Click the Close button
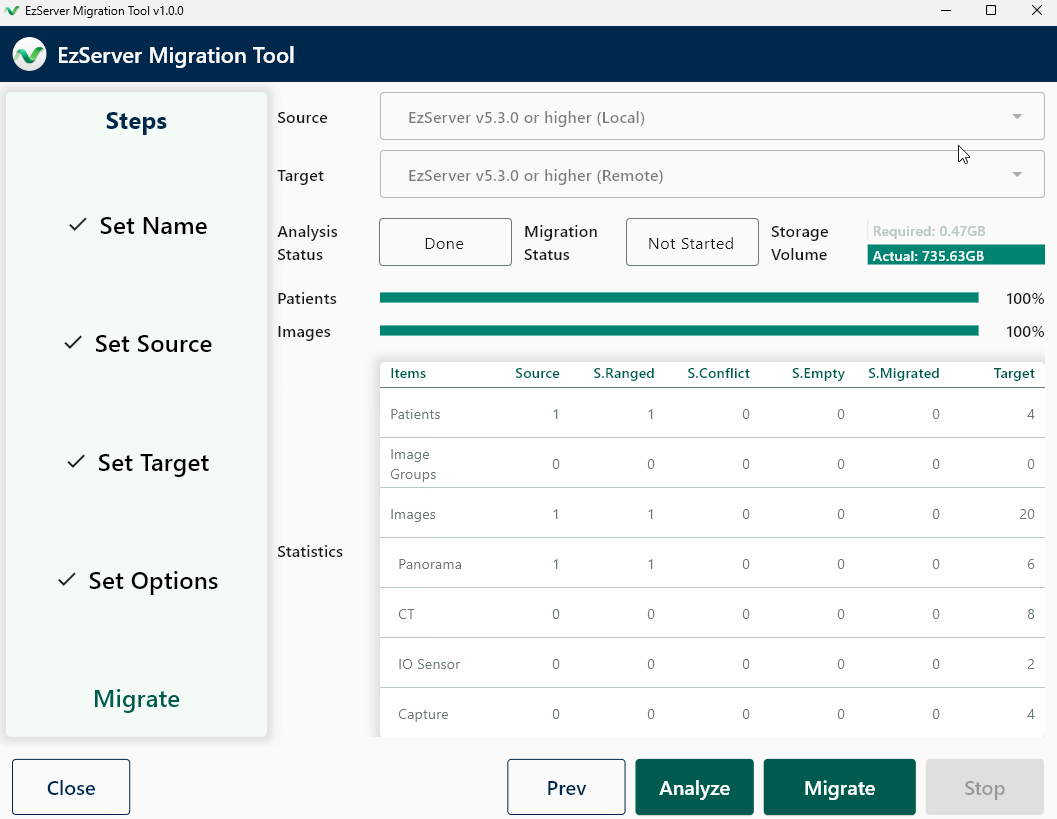1057x819 pixels. pyautogui.click(x=71, y=787)
